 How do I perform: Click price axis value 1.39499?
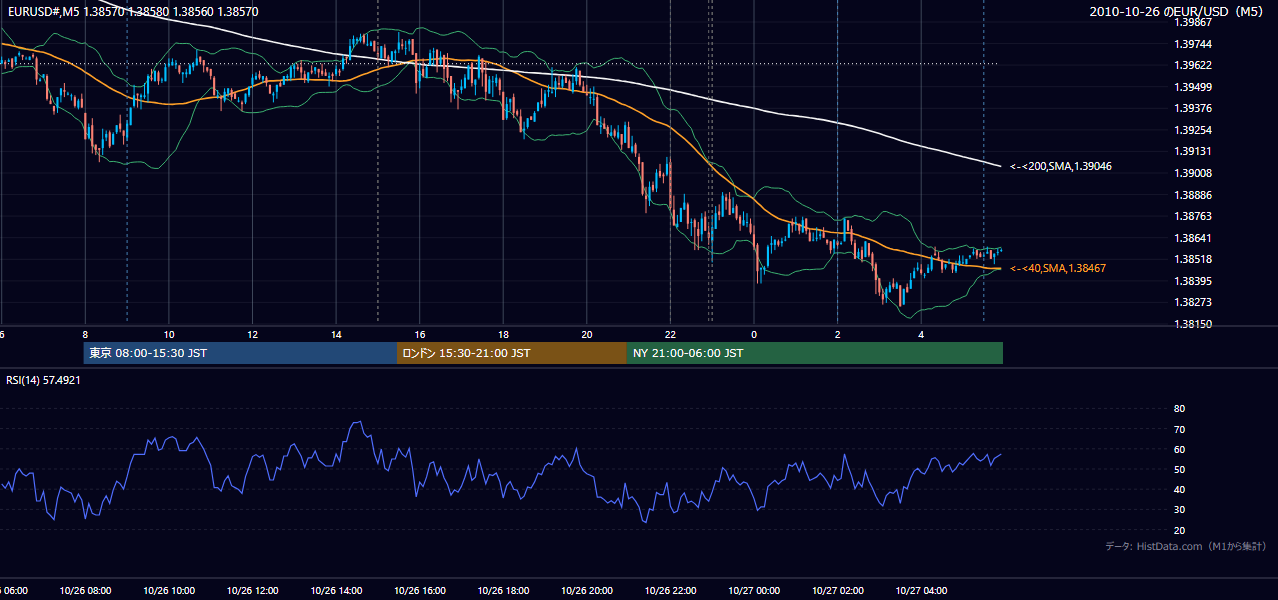tap(1192, 87)
